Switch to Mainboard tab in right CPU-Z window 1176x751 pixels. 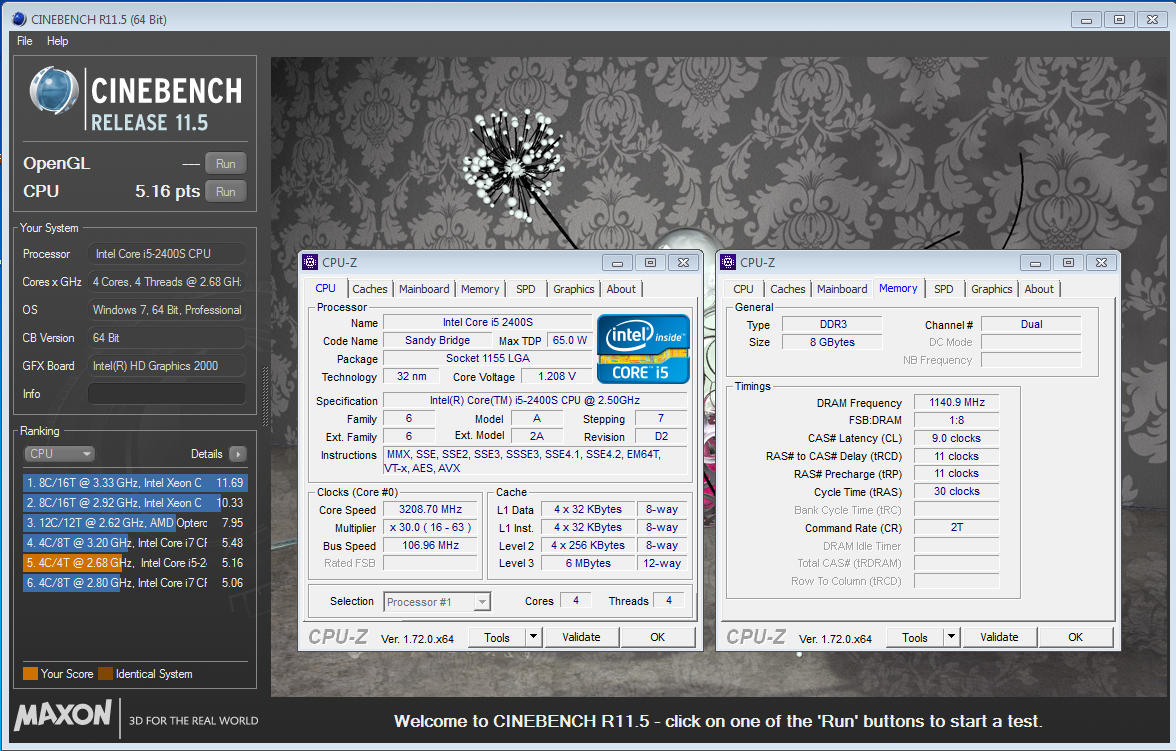pyautogui.click(x=842, y=289)
